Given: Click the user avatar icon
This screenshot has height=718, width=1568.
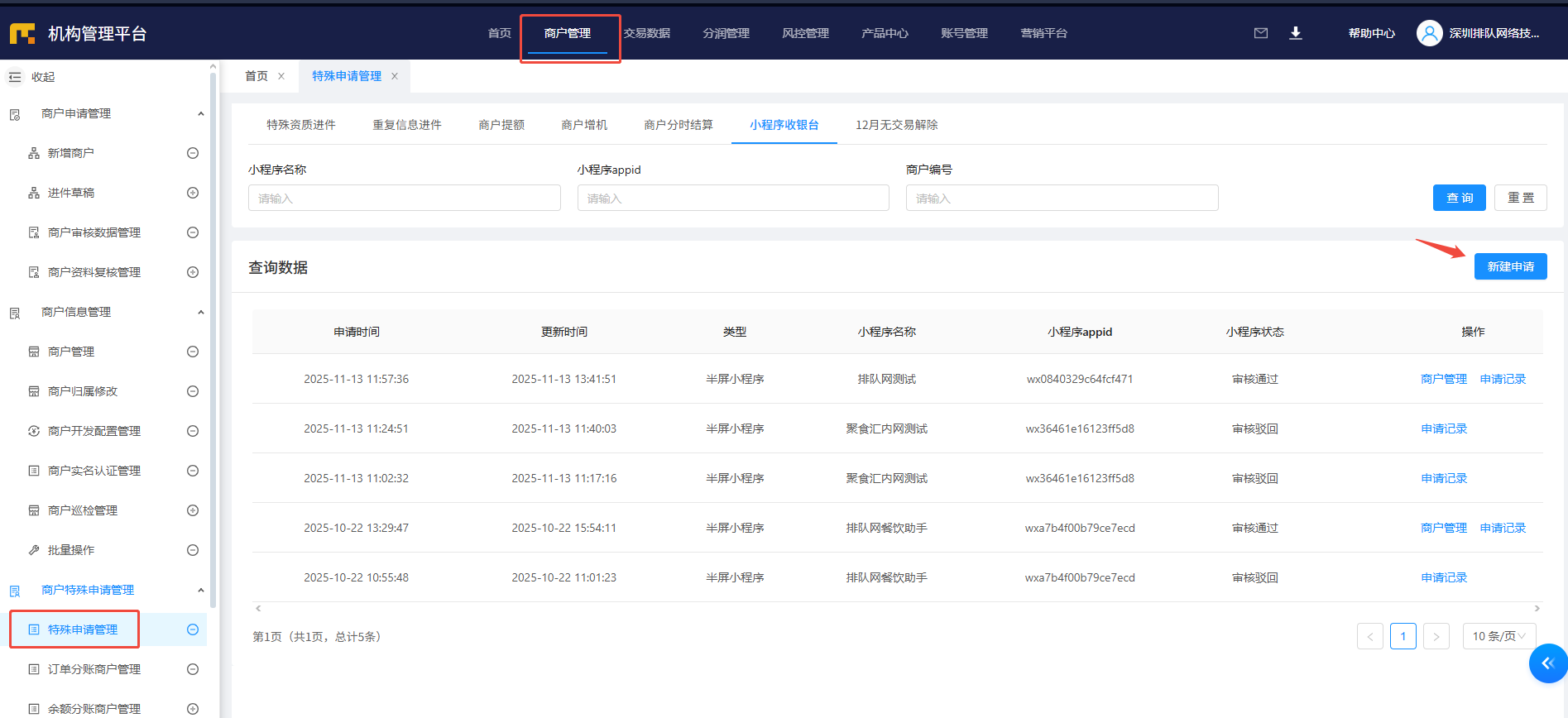Looking at the screenshot, I should pyautogui.click(x=1429, y=33).
